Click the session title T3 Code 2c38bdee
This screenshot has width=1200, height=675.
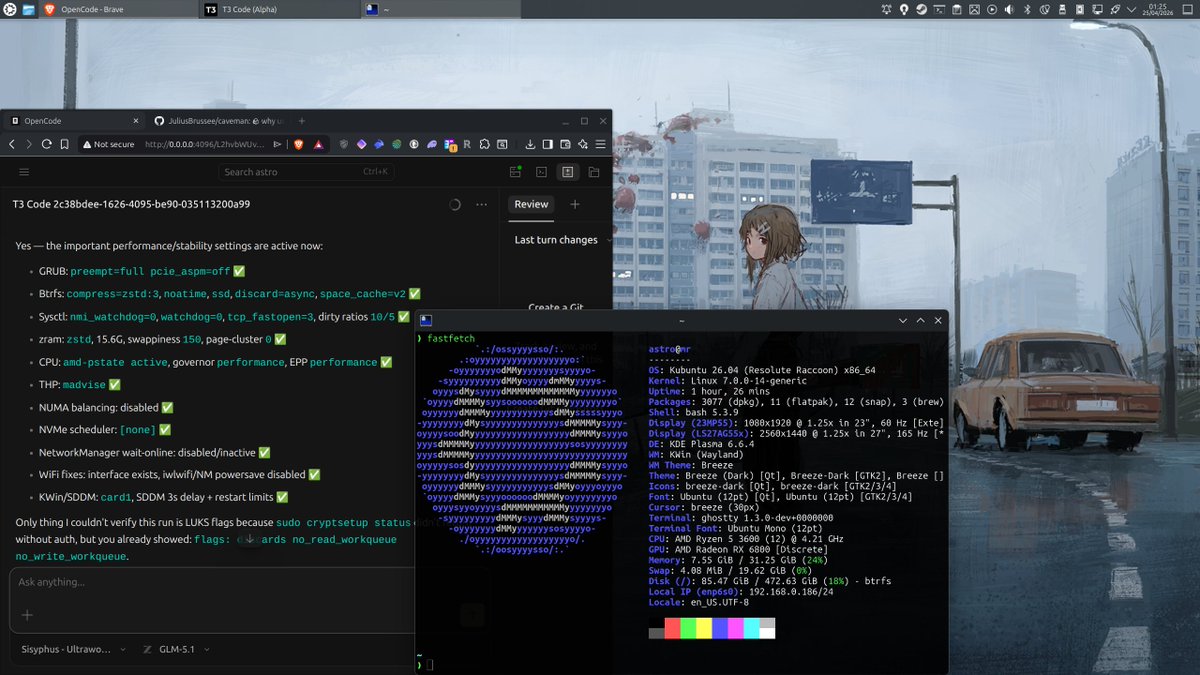131,204
